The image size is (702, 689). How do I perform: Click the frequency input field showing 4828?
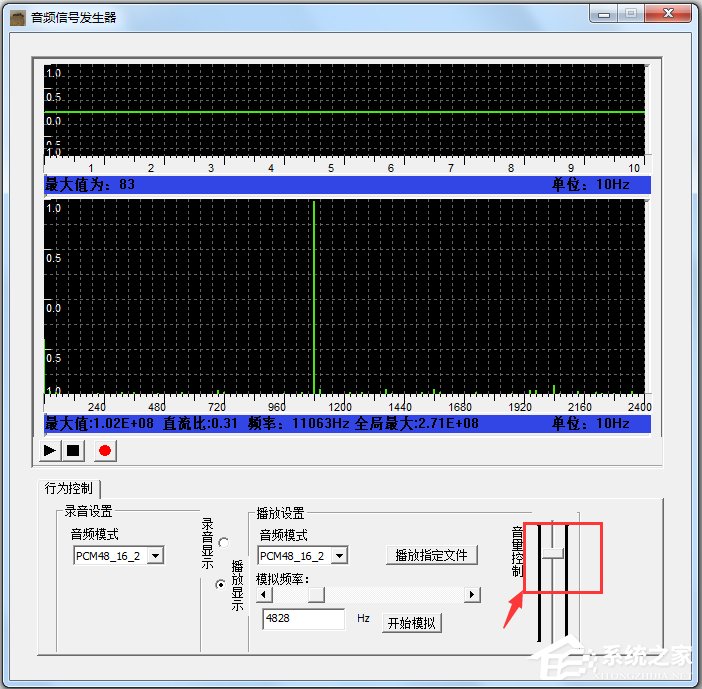302,620
